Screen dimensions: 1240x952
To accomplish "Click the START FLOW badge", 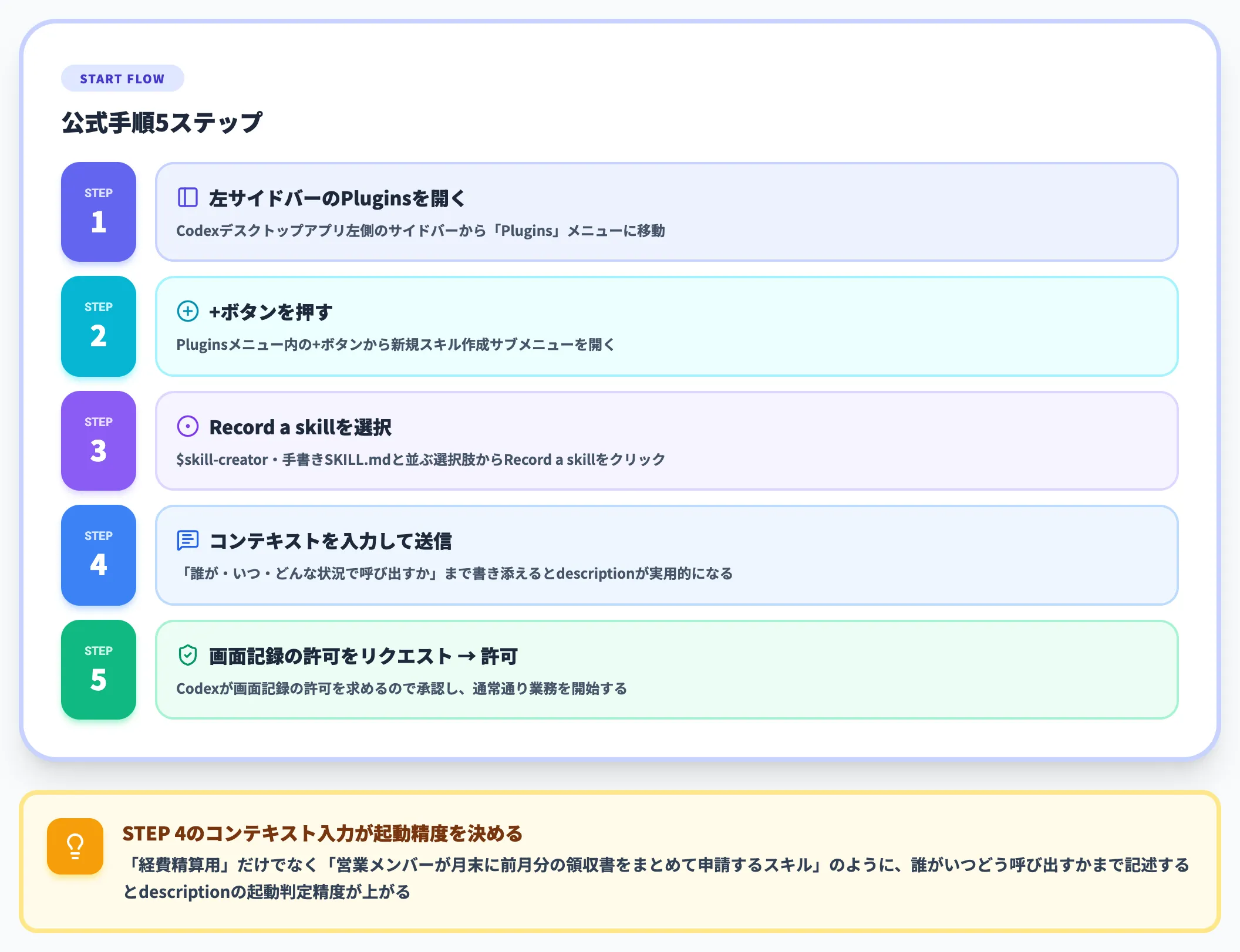I will (122, 79).
